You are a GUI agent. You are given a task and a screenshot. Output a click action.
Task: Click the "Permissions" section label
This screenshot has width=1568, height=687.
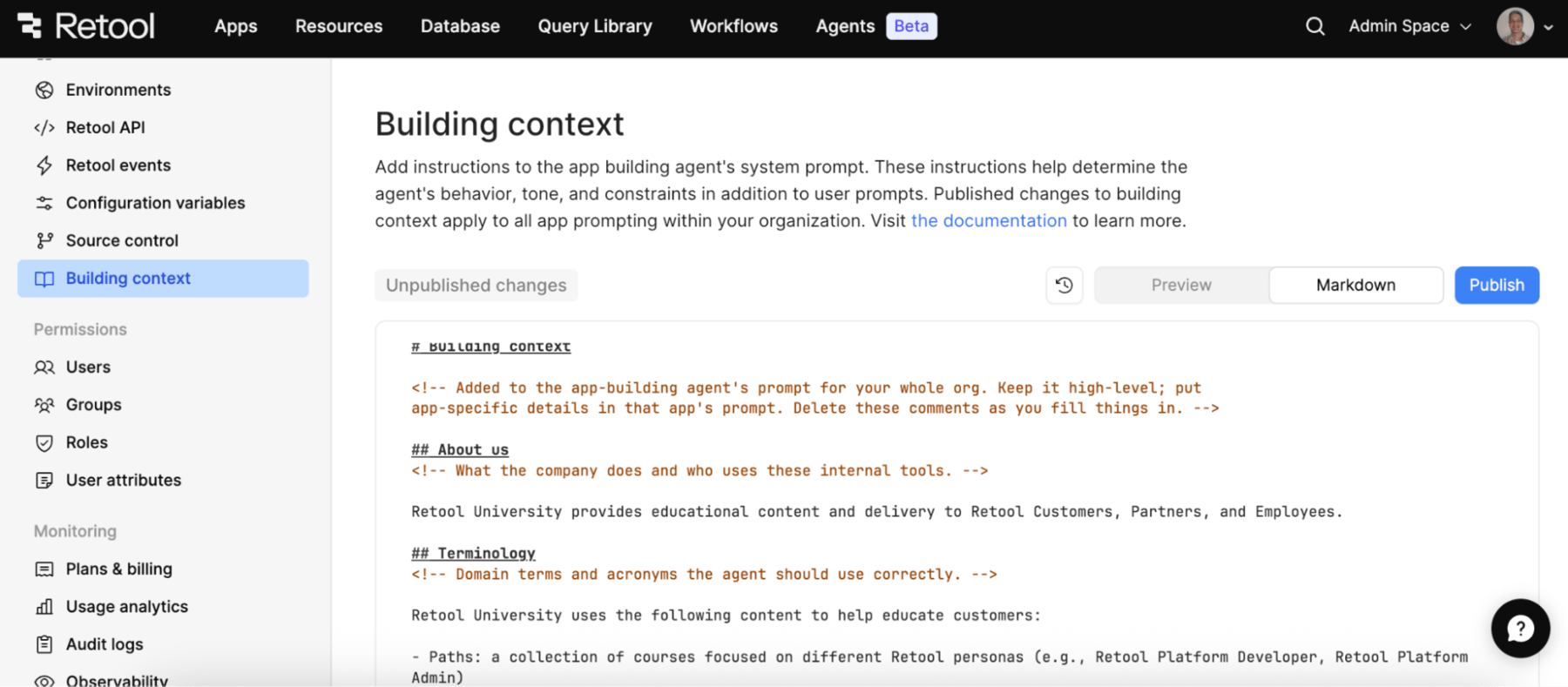[x=80, y=330]
